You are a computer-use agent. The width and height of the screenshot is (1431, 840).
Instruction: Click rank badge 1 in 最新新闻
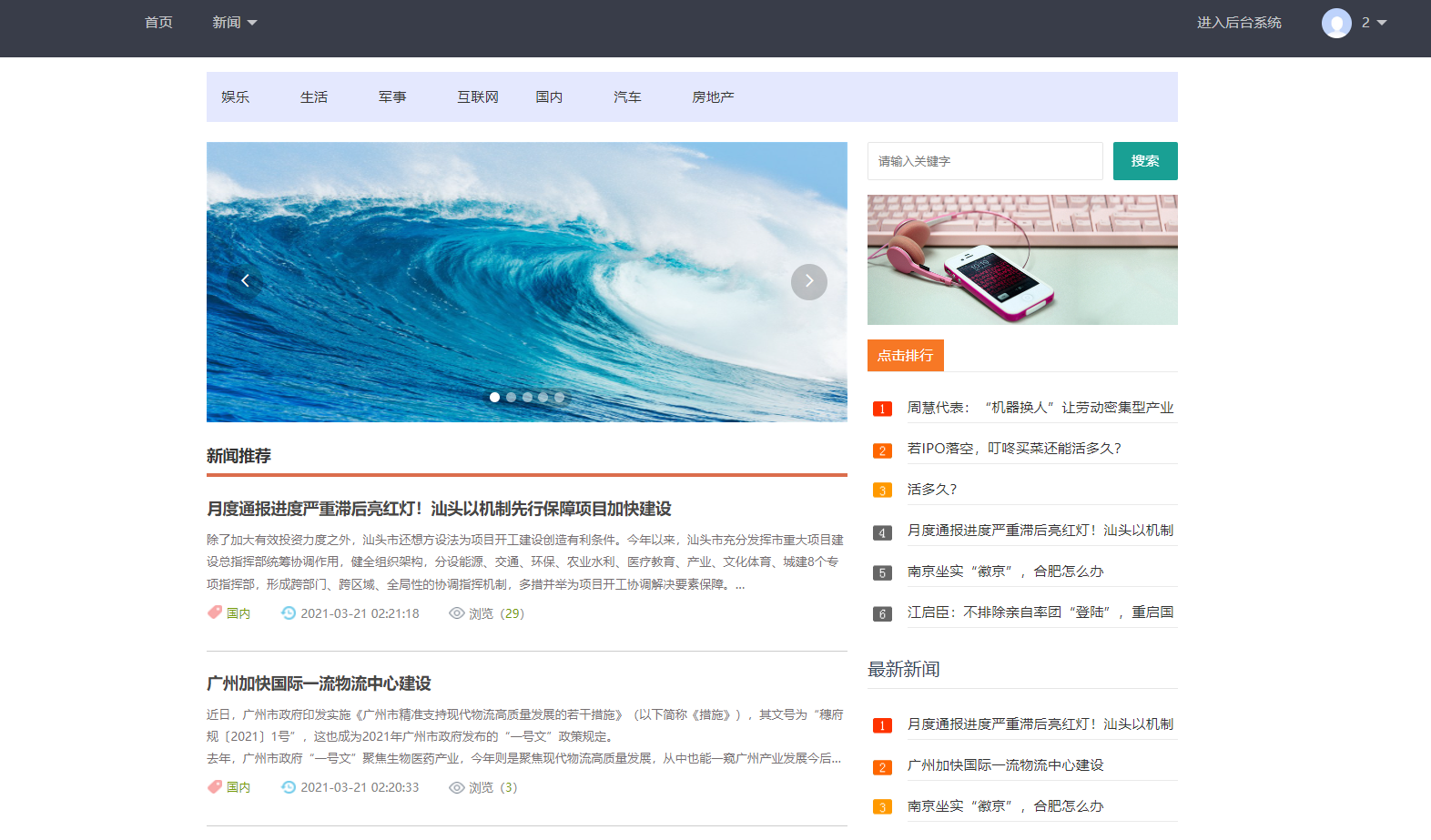882,725
